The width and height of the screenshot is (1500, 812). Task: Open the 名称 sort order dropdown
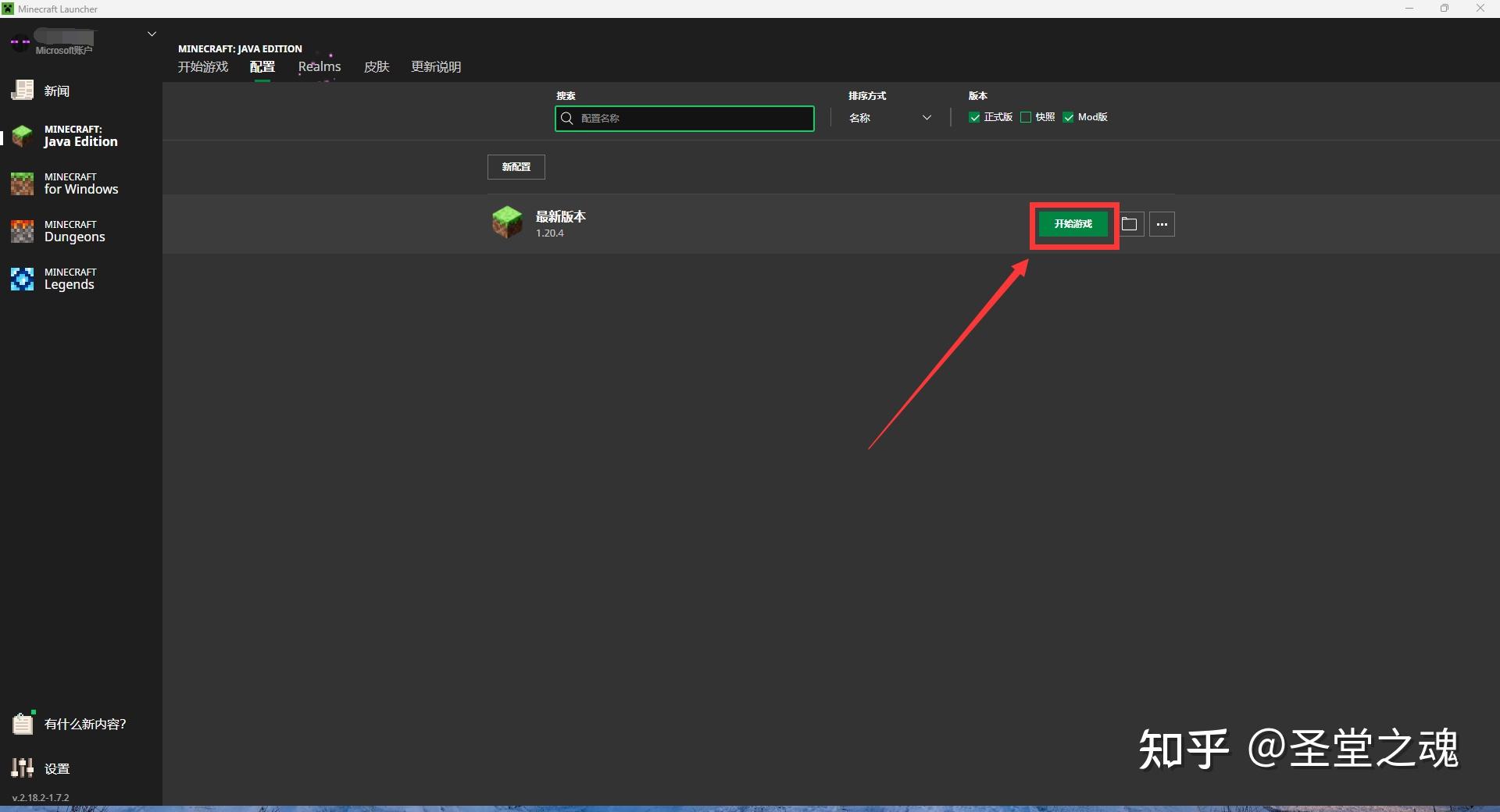pyautogui.click(x=890, y=117)
